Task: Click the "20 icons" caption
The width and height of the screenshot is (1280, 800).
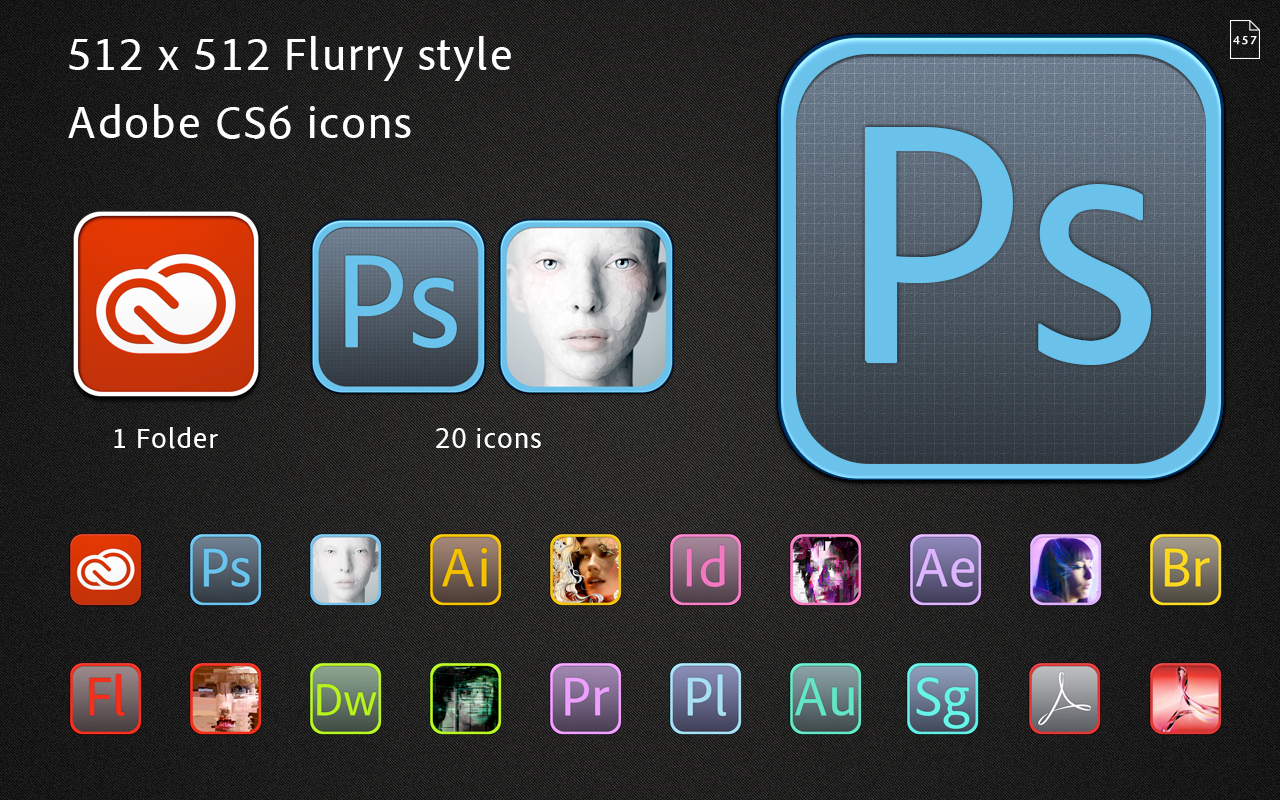Action: (488, 438)
